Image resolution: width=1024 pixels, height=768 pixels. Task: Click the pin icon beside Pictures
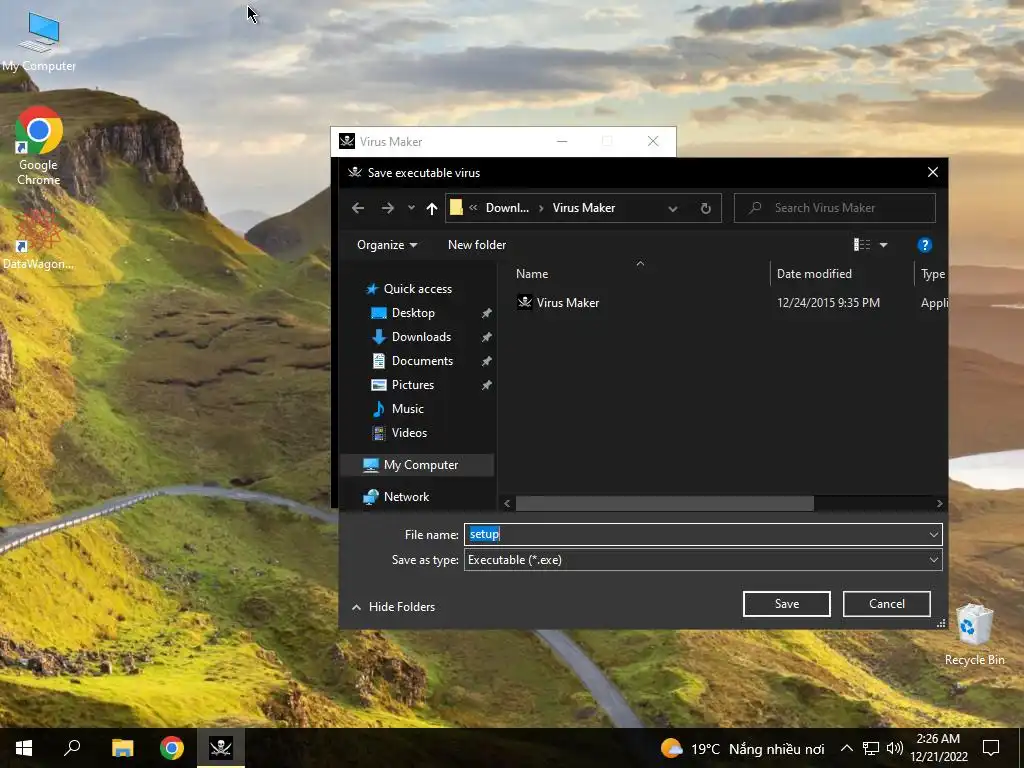[487, 385]
